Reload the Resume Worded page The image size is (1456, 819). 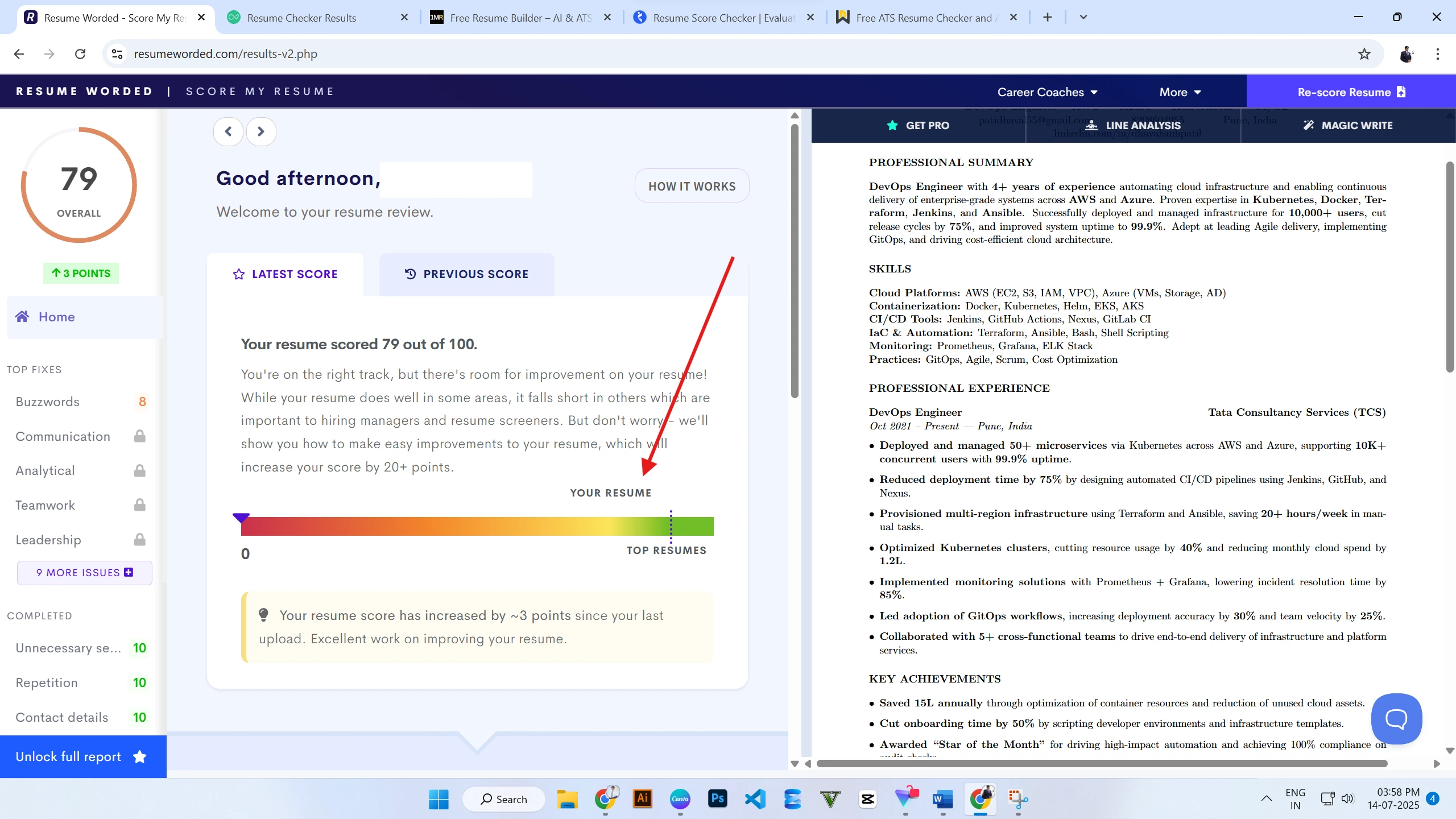(80, 54)
